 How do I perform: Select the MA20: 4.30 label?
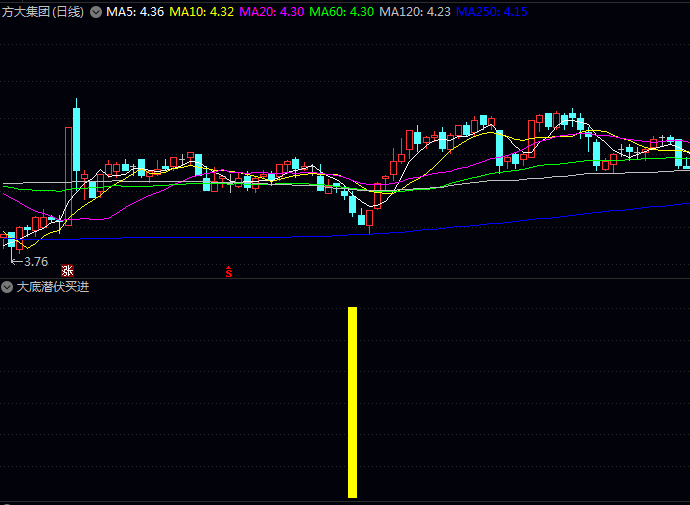(272, 12)
